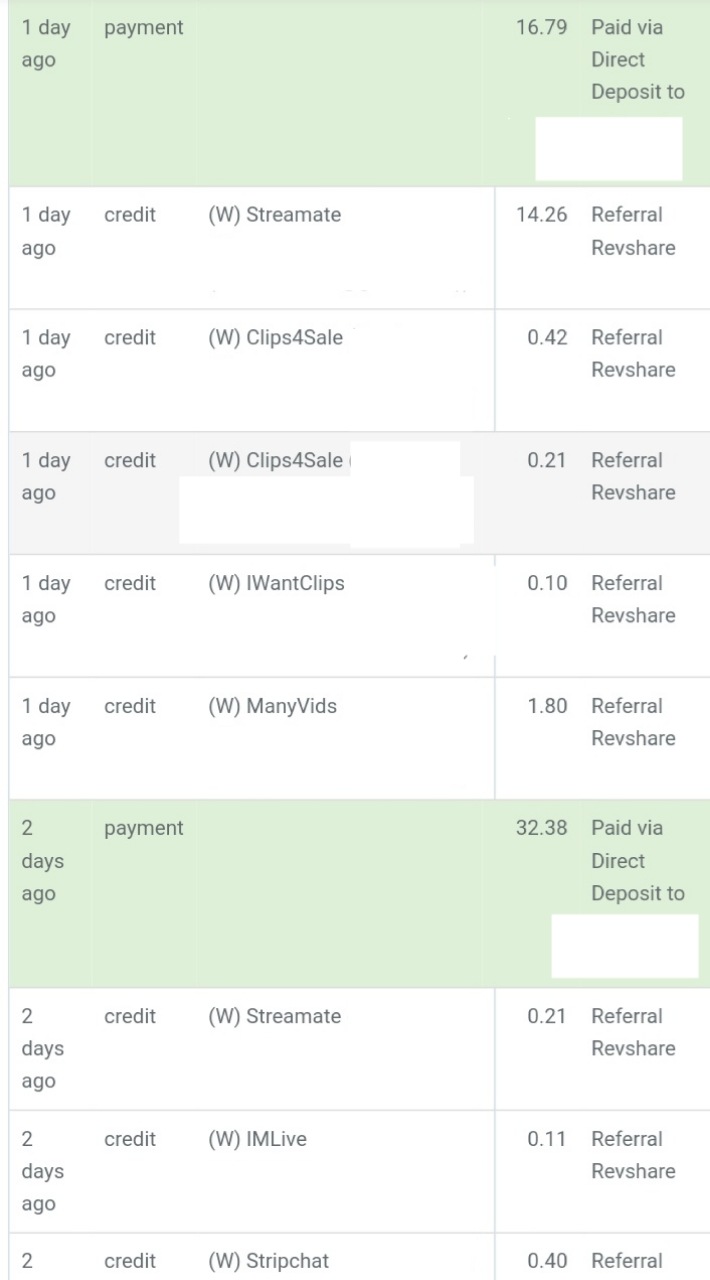The image size is (710, 1280).
Task: Click the 0.11 IMLive amount
Action: coord(547,1139)
